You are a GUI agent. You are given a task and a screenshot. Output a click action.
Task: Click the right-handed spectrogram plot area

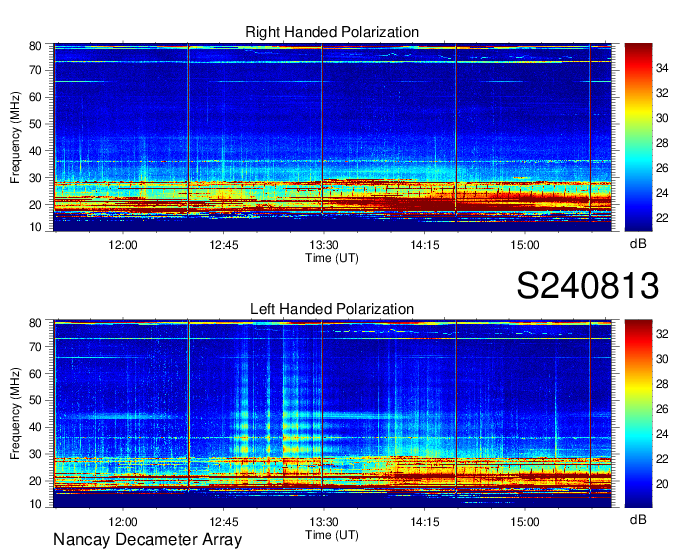click(332, 137)
